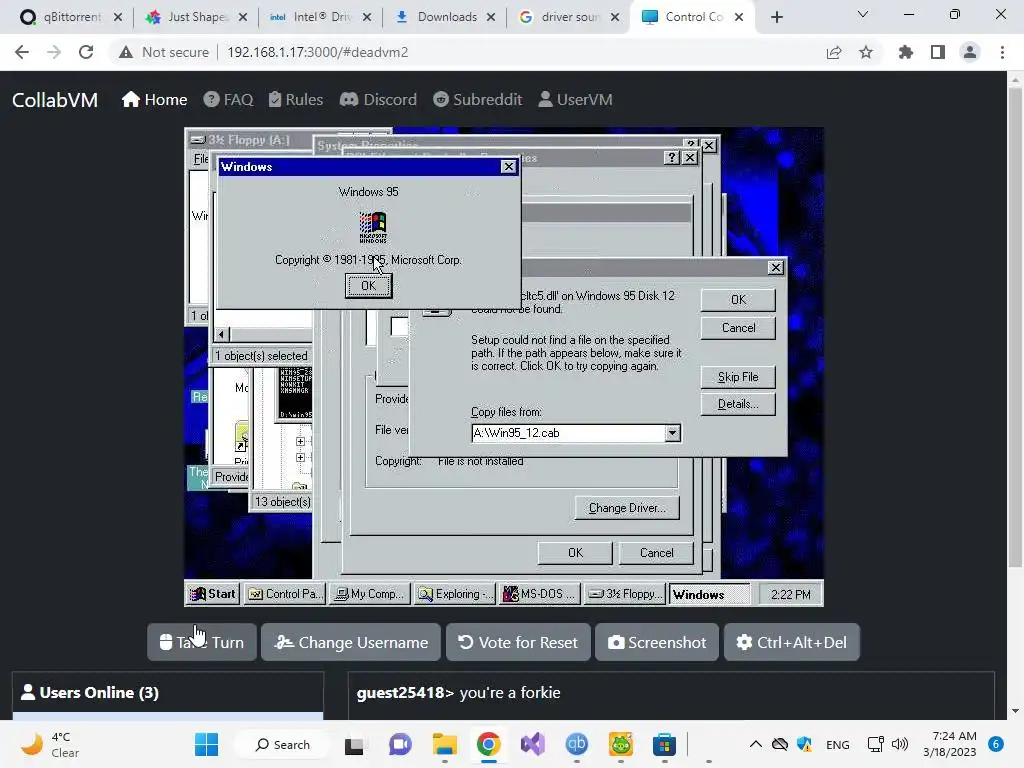Open the notification badge showing 6
The width and height of the screenshot is (1024, 768).
click(x=996, y=744)
